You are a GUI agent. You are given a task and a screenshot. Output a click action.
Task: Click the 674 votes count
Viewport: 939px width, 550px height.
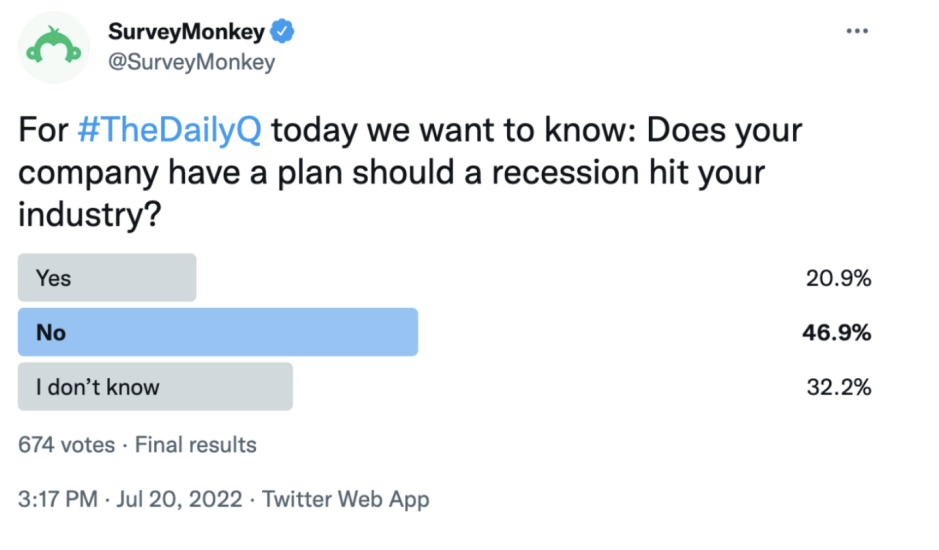pyautogui.click(x=66, y=445)
